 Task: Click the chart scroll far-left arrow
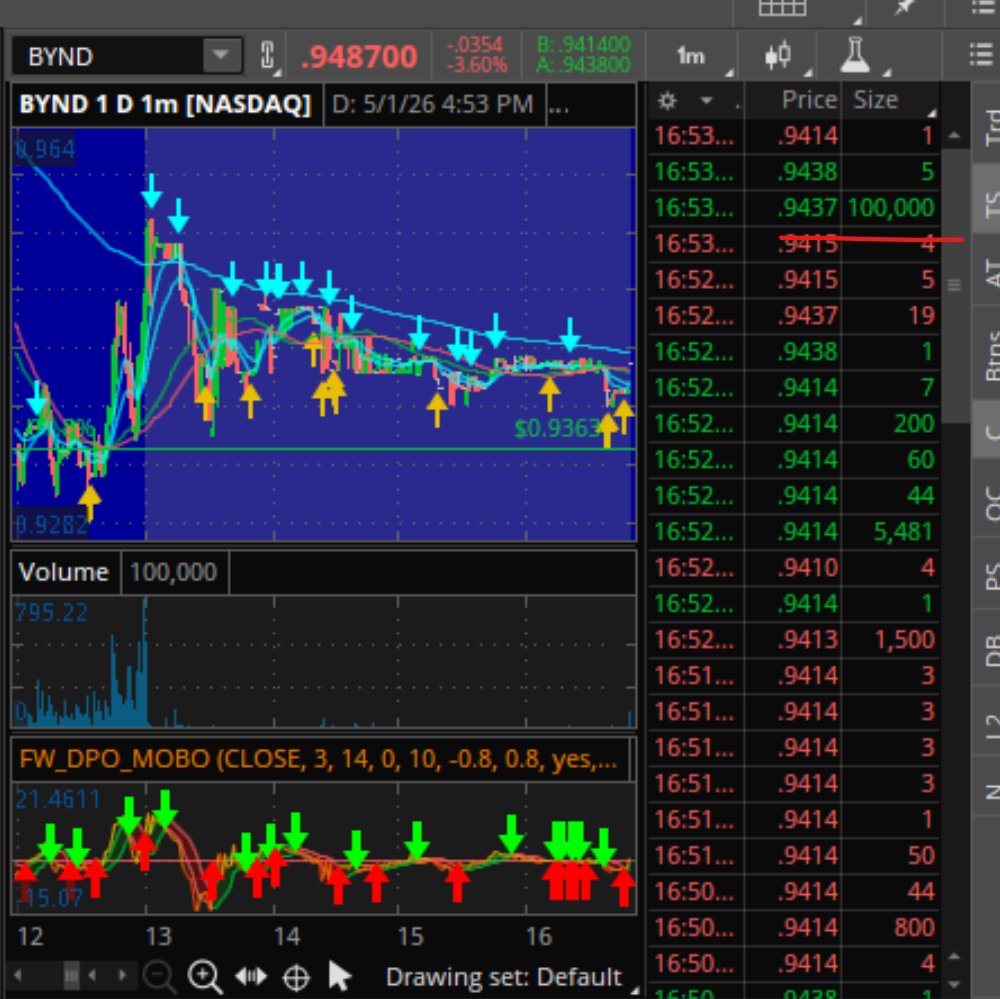[x=18, y=975]
